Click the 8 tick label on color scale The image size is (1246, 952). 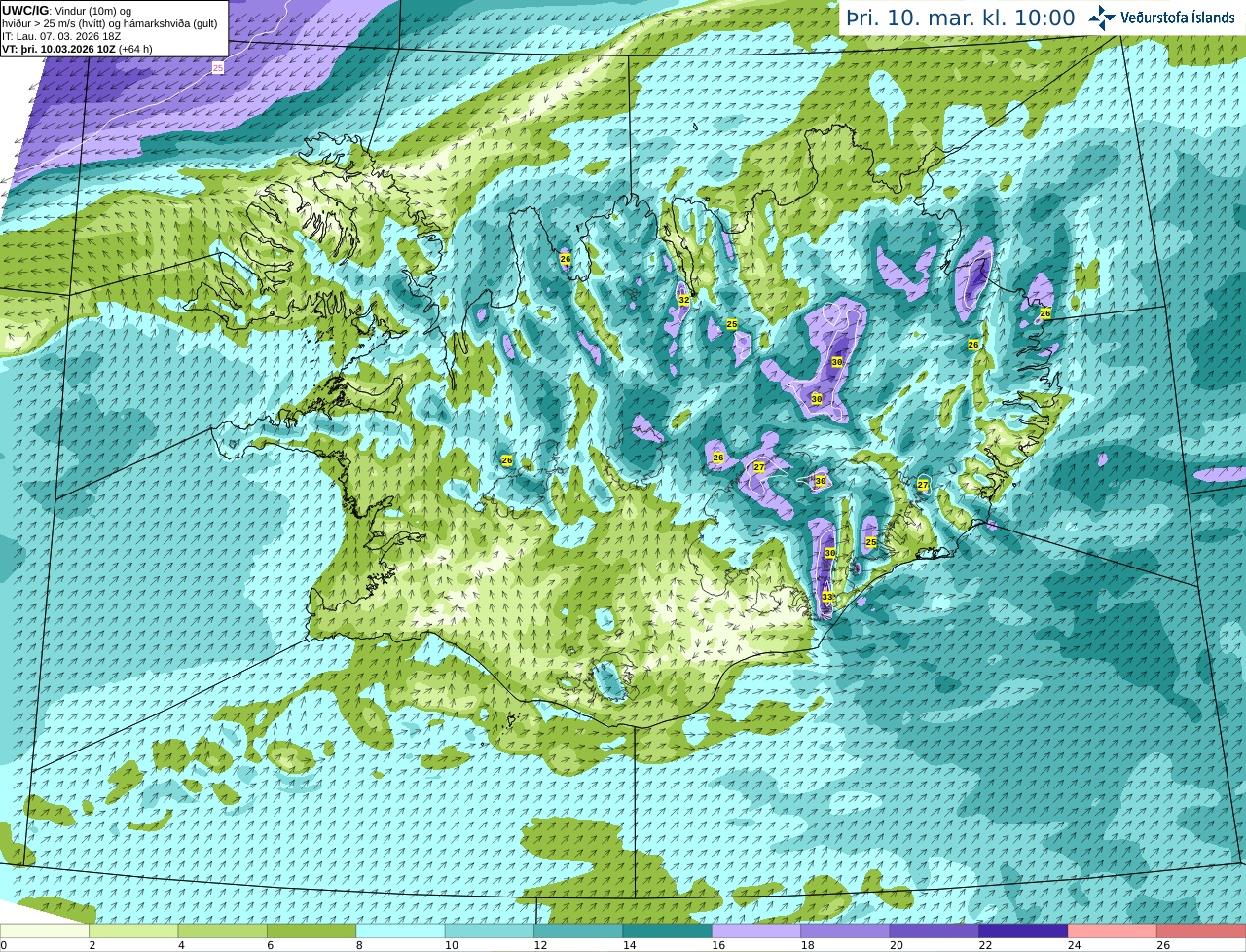(359, 945)
